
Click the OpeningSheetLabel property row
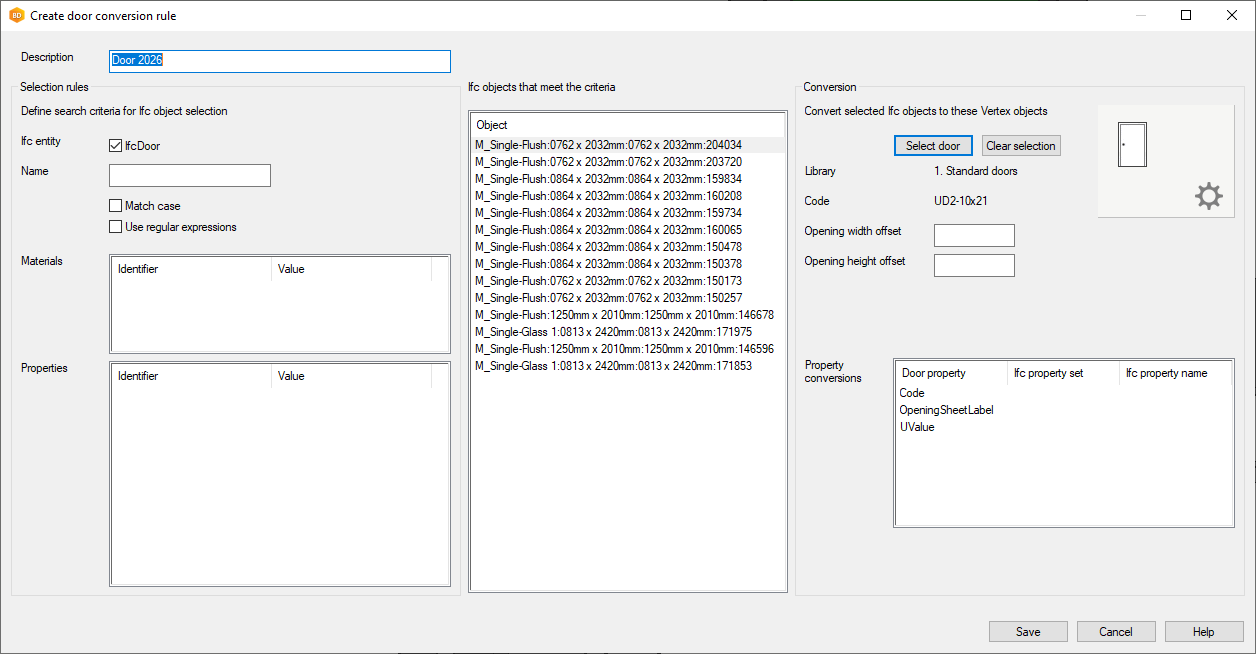pyautogui.click(x=946, y=410)
